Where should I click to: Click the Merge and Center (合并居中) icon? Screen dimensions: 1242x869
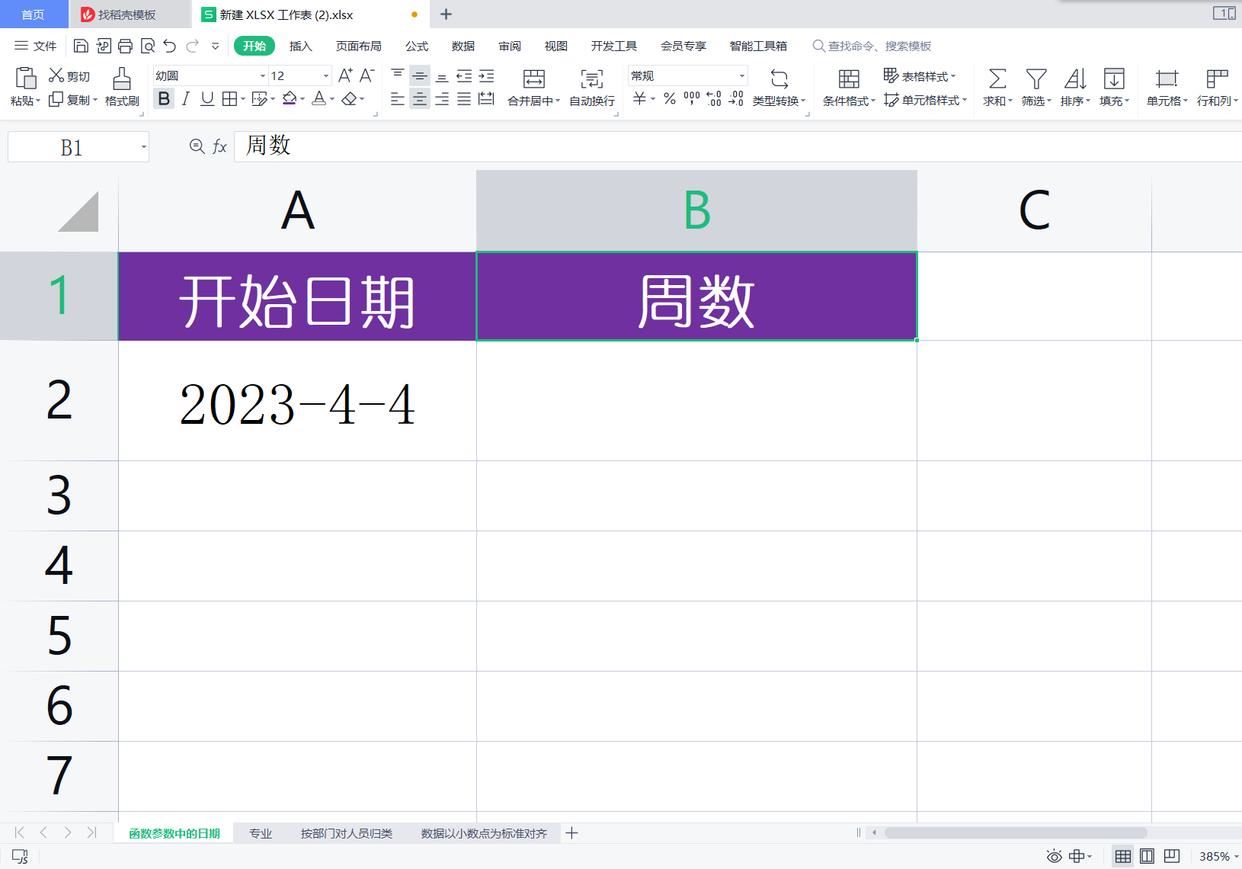coord(534,79)
